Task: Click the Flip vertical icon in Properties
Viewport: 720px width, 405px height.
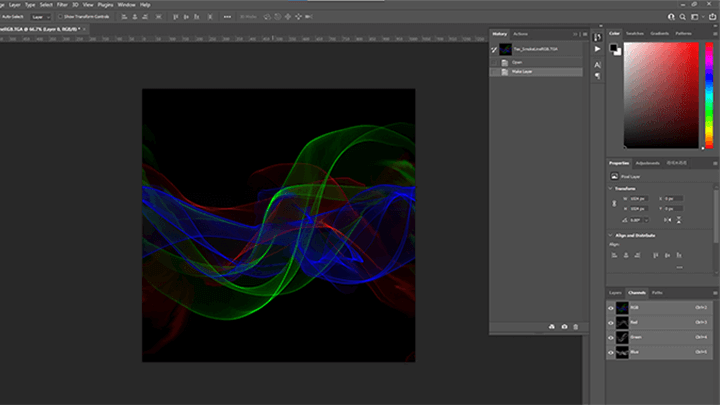Action: (679, 220)
